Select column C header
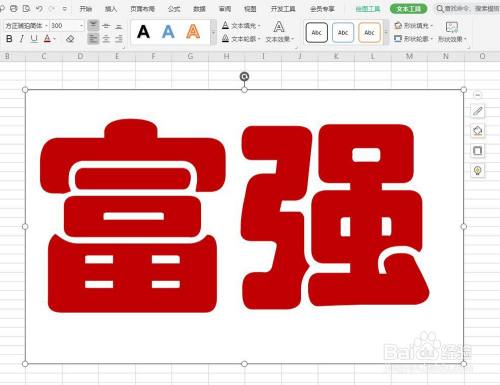Screen dimensions: 500x385 (44, 56)
